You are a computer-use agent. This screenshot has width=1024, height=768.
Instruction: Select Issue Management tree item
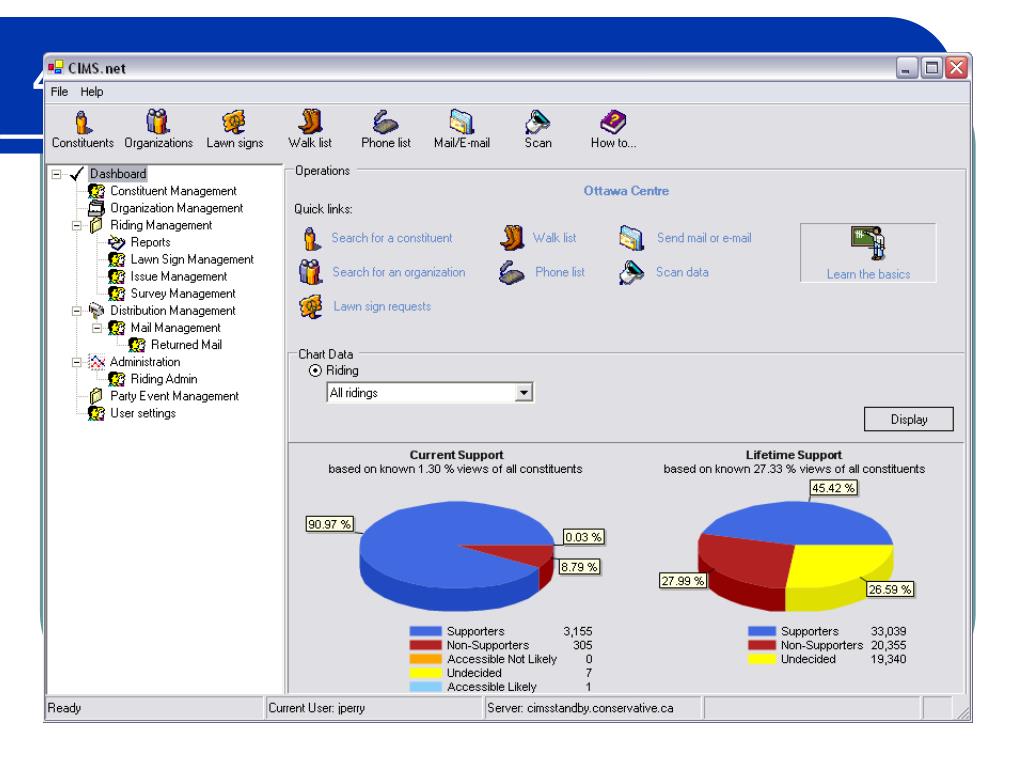[179, 277]
